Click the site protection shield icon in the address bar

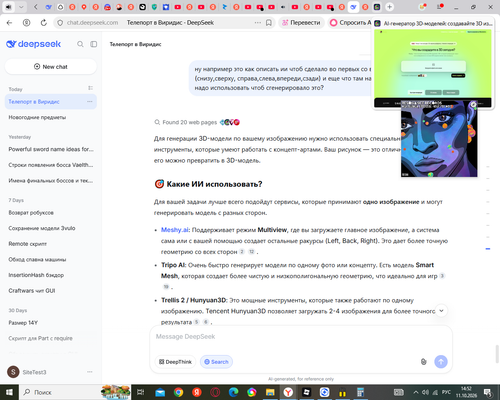pyautogui.click(x=60, y=23)
